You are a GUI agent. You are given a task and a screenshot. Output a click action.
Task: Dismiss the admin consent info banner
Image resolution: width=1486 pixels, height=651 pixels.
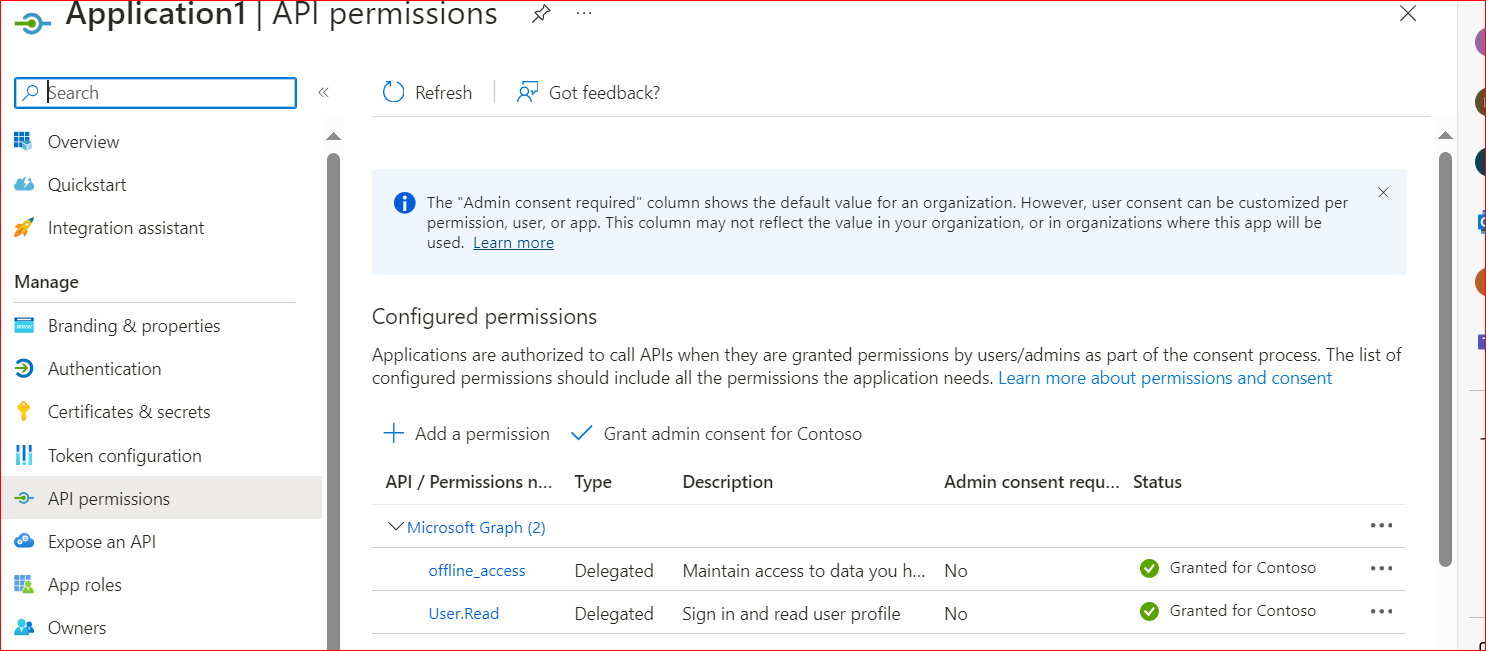tap(1383, 192)
